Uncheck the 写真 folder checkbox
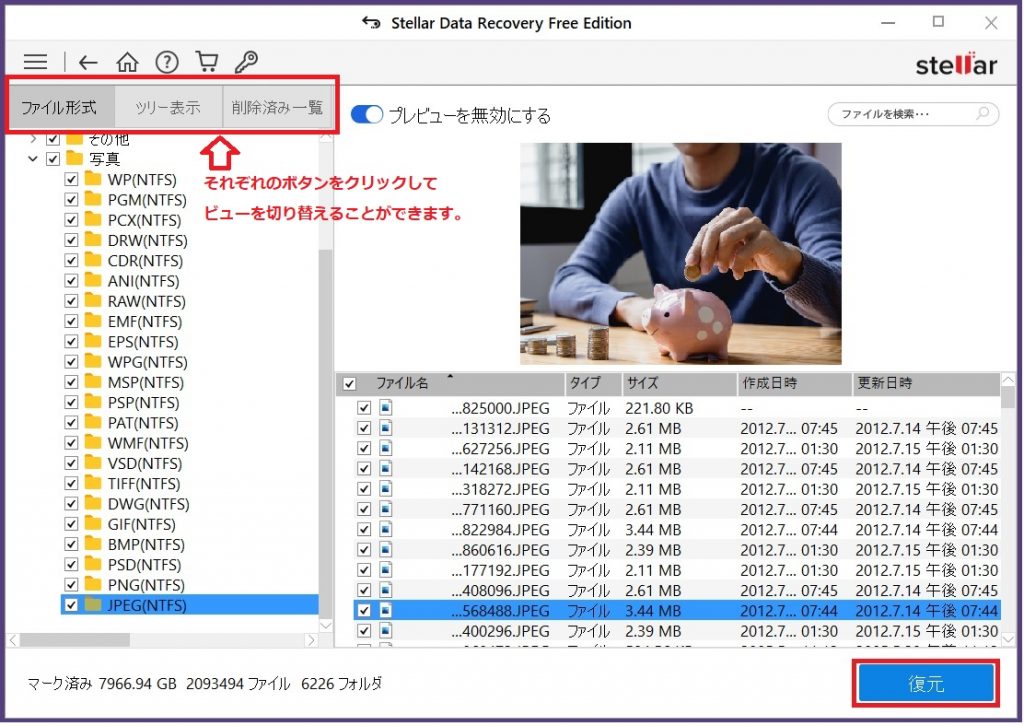 (53, 159)
